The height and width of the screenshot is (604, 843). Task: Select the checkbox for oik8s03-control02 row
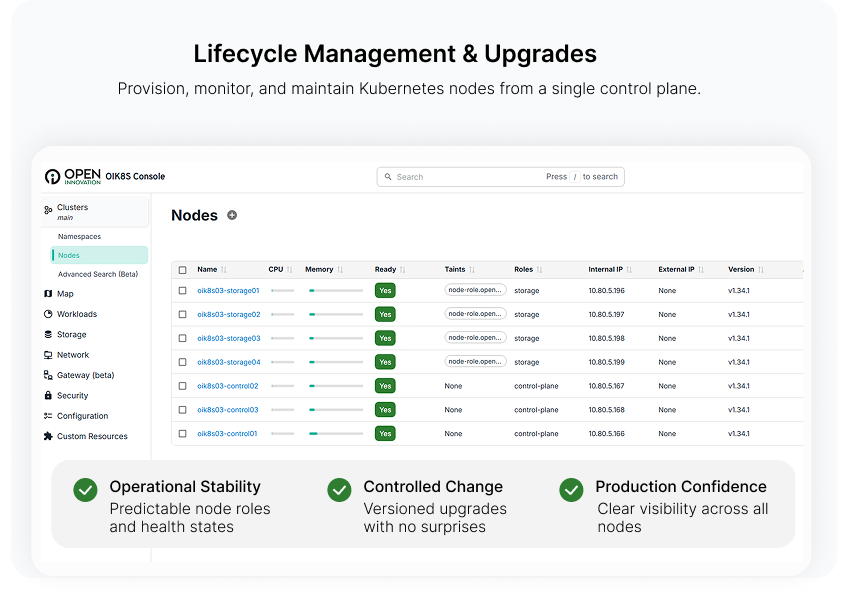click(x=182, y=386)
